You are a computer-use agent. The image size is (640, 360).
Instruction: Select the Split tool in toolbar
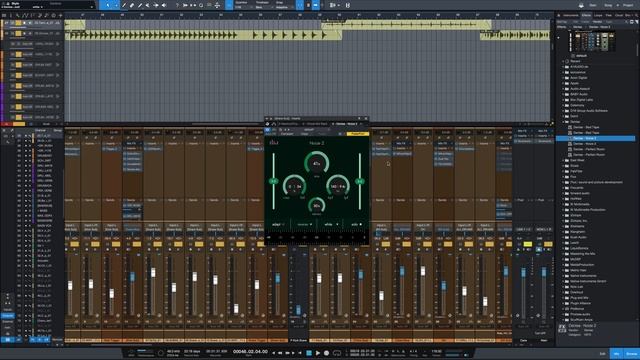pyautogui.click(x=124, y=5)
